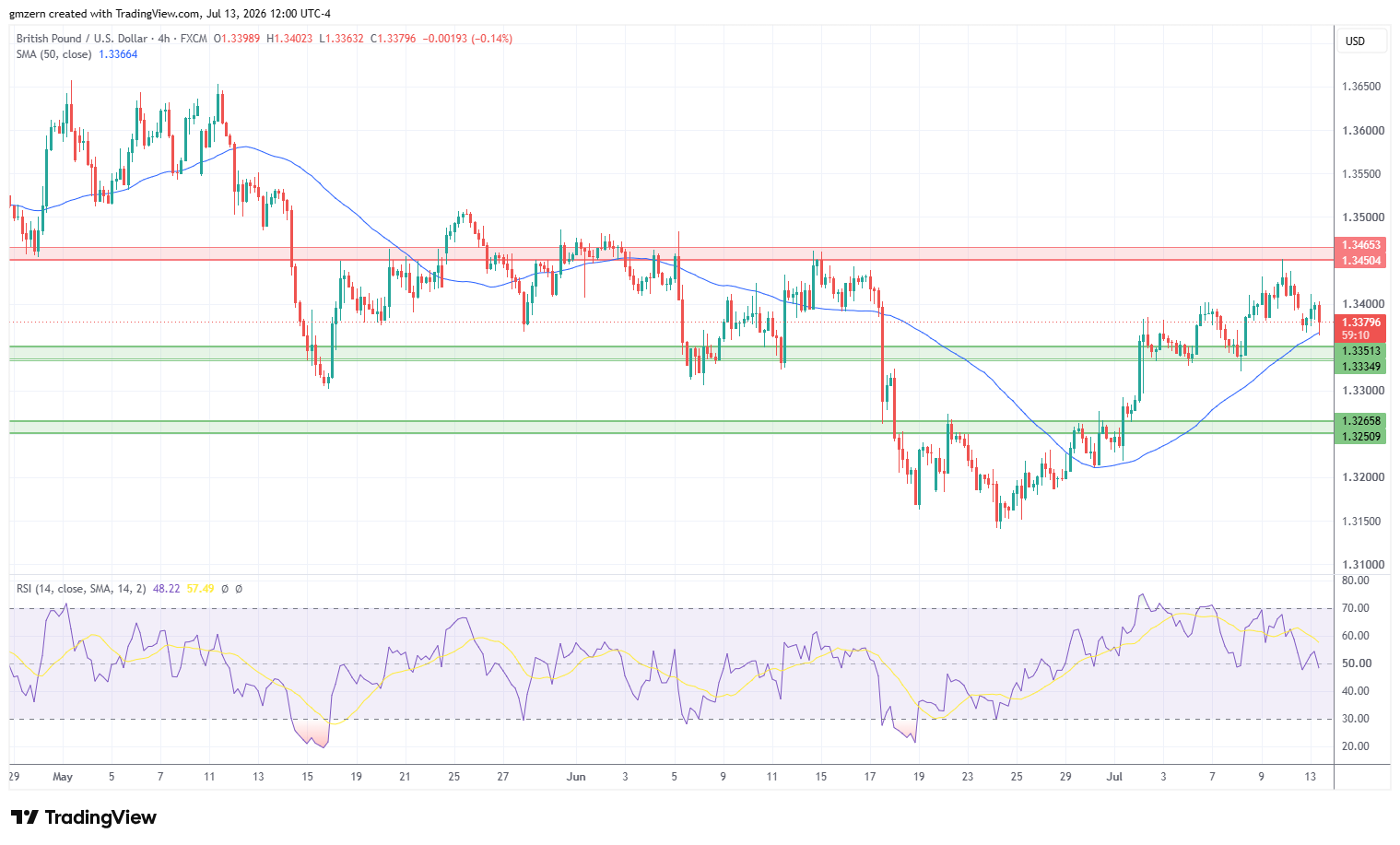Screen dimensions: 1400x845
Task: Click the SMA (50, close) indicator label
Action: tap(53, 54)
